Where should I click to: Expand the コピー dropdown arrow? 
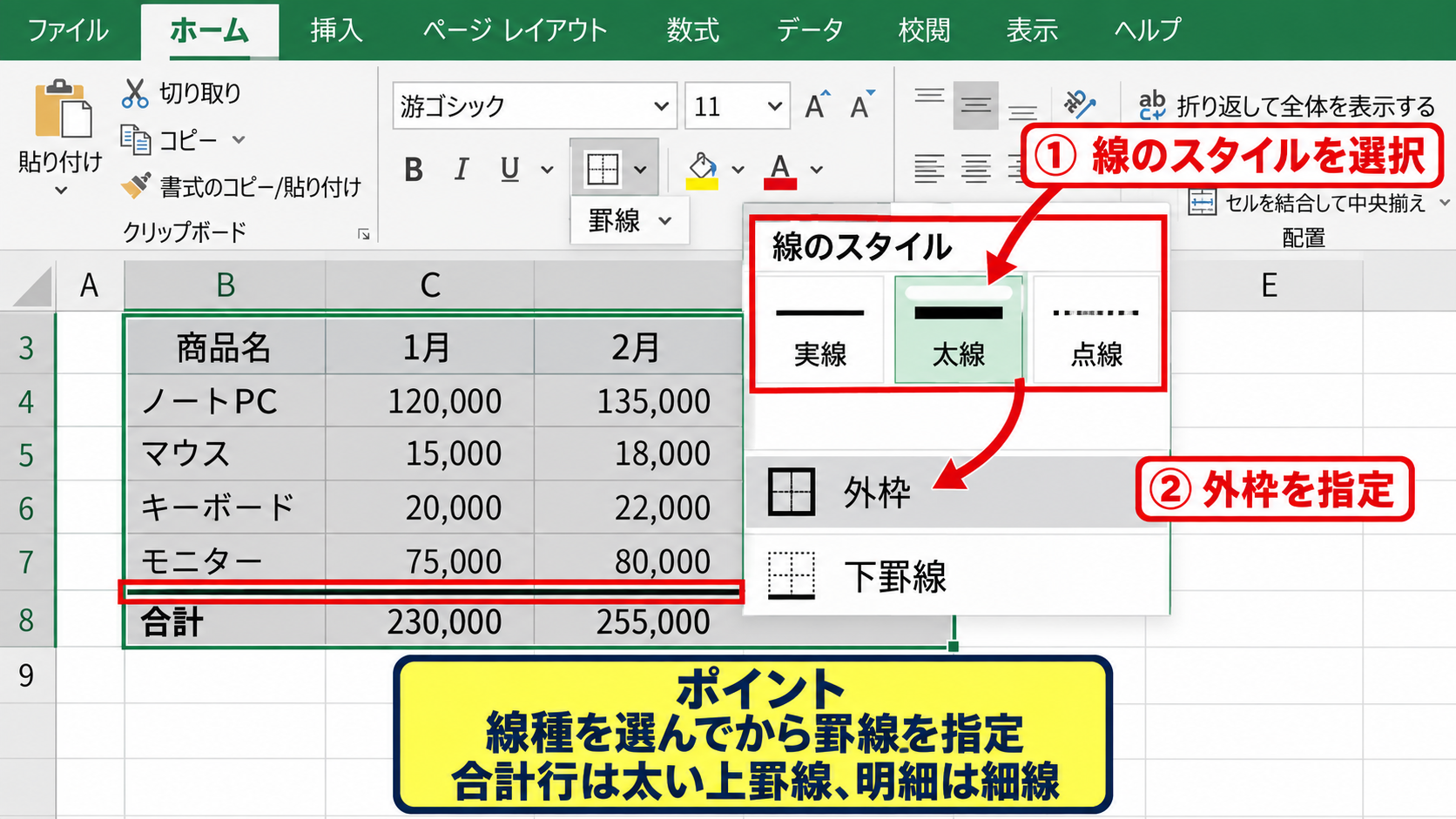pyautogui.click(x=239, y=139)
